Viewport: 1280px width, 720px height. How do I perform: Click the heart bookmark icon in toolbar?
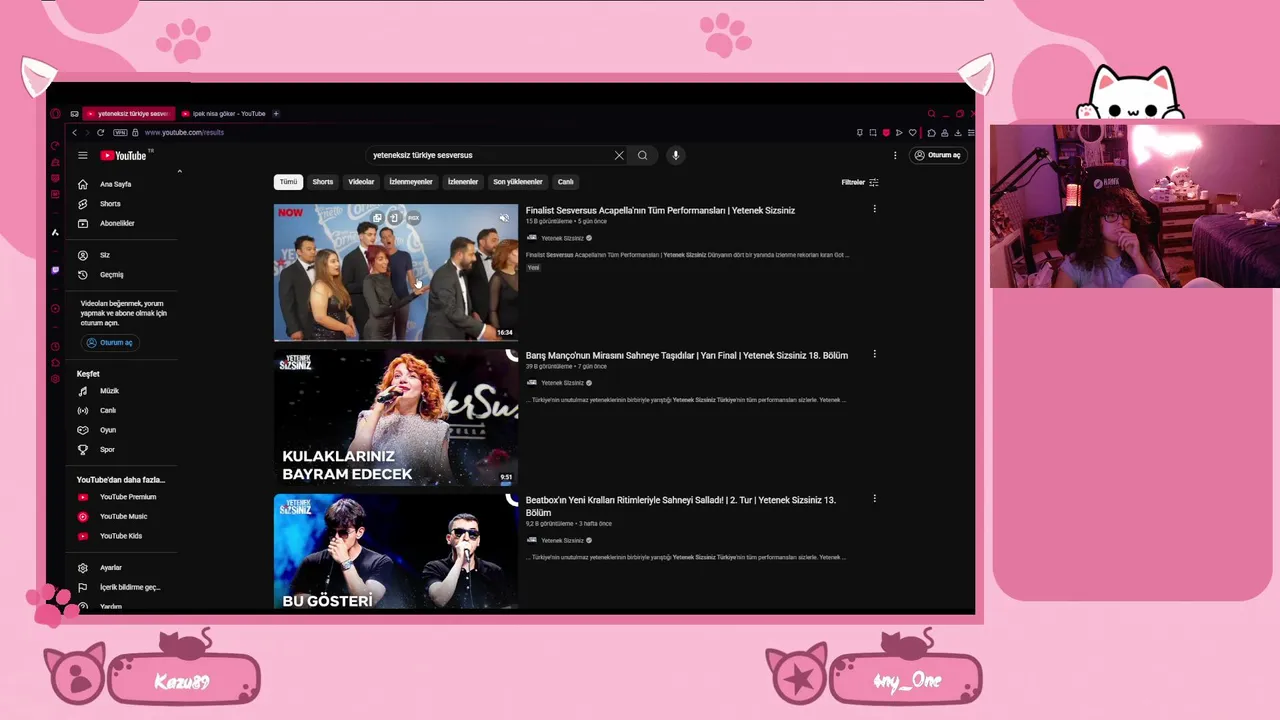tap(912, 133)
